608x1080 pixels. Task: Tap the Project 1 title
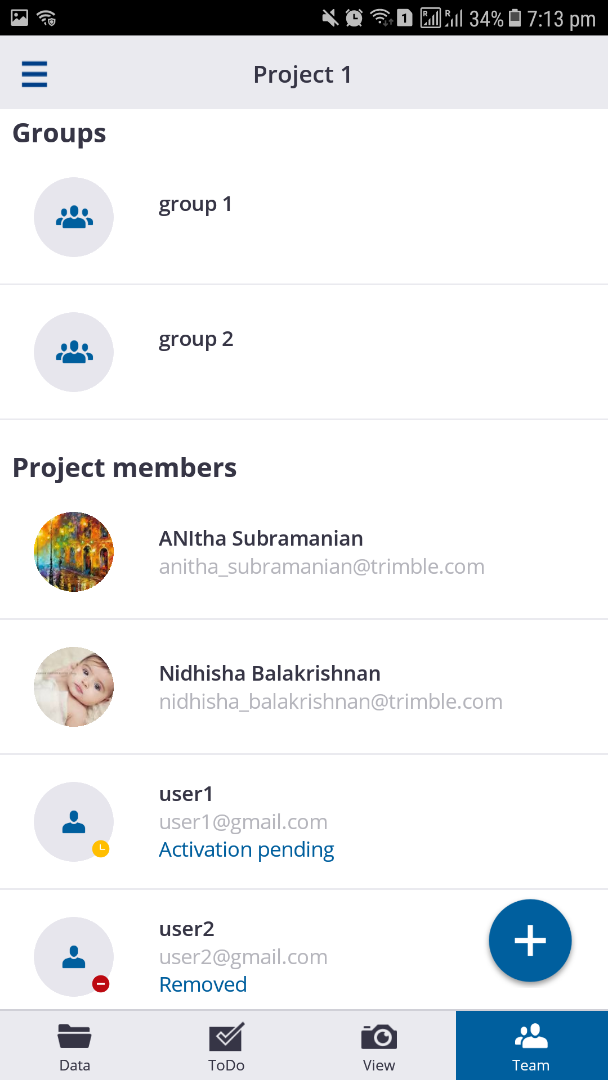click(x=302, y=75)
